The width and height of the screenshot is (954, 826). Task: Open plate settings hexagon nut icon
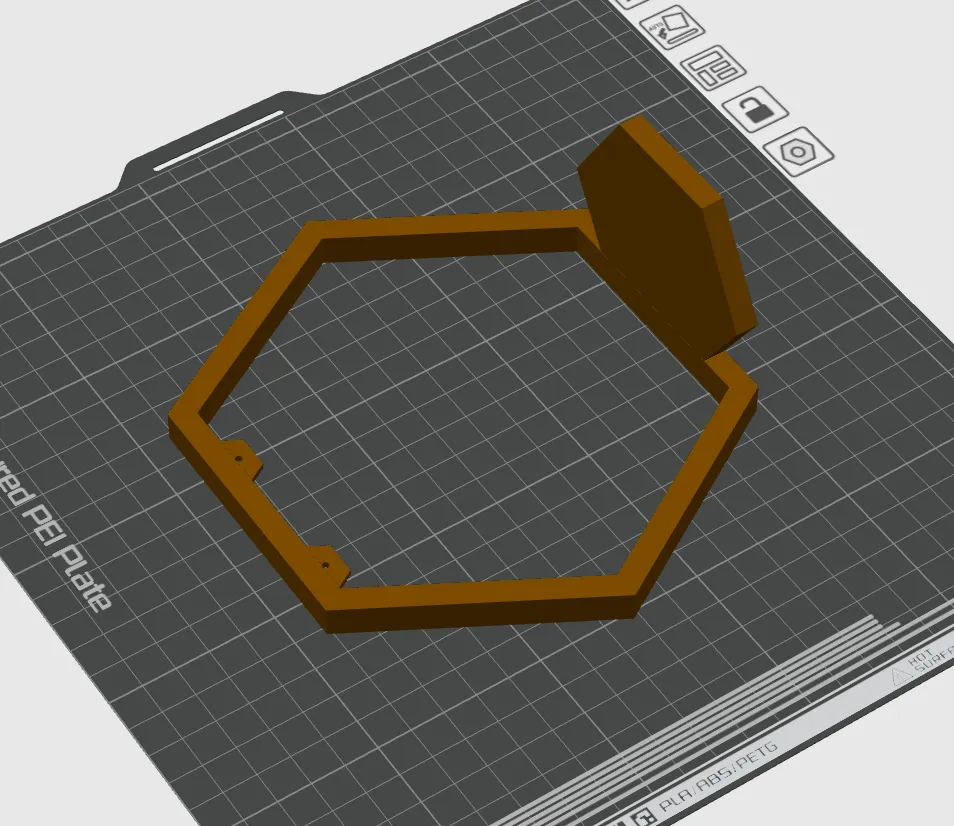(798, 151)
